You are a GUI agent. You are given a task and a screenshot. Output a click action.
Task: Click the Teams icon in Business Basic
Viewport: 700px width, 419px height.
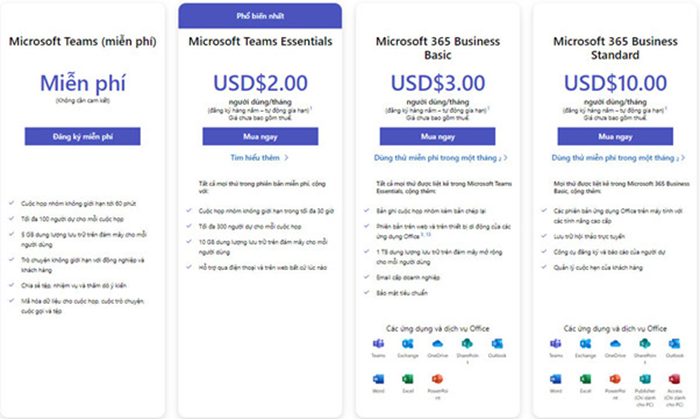tap(380, 343)
